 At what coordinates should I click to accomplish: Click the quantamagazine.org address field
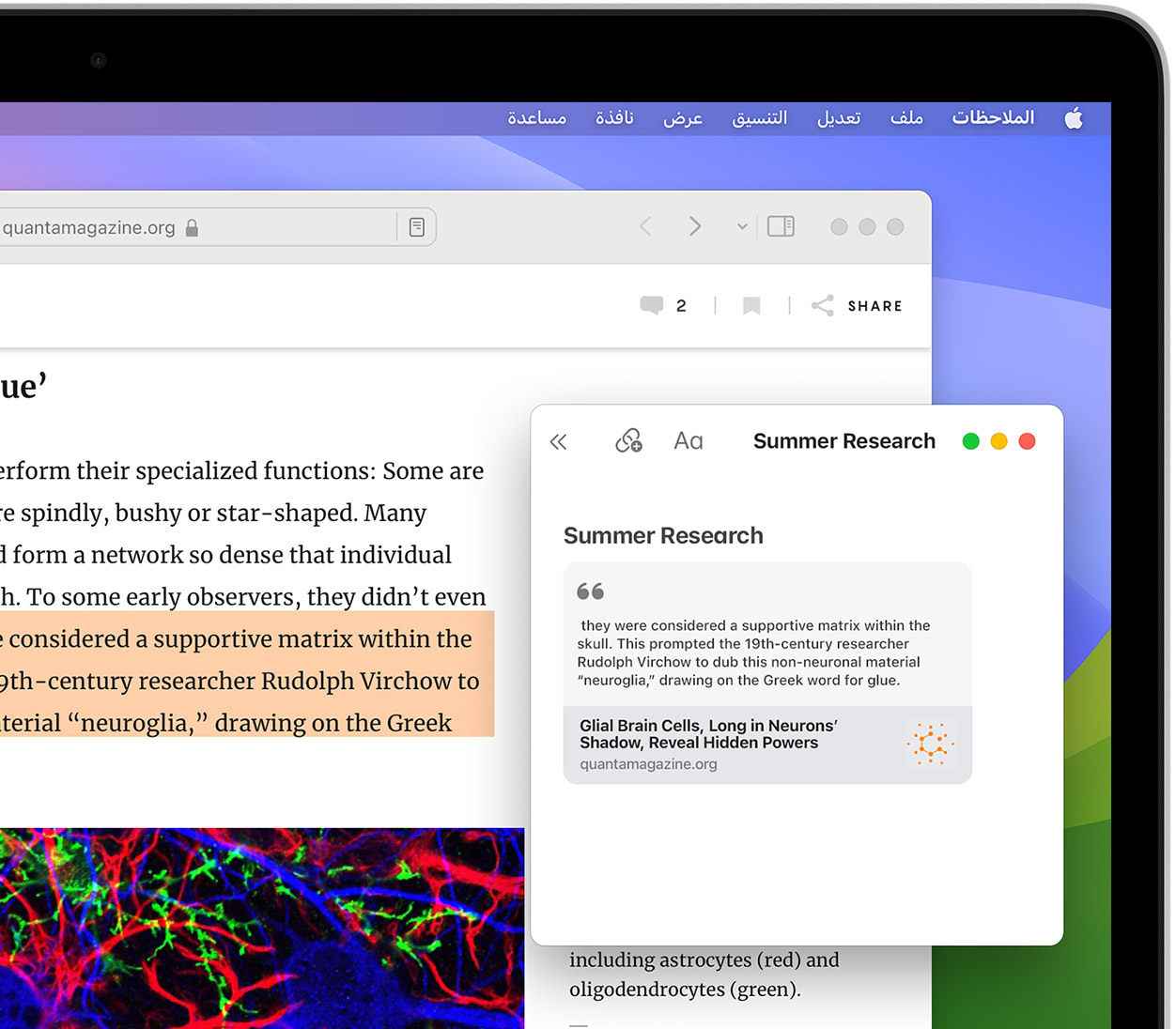pyautogui.click(x=188, y=227)
